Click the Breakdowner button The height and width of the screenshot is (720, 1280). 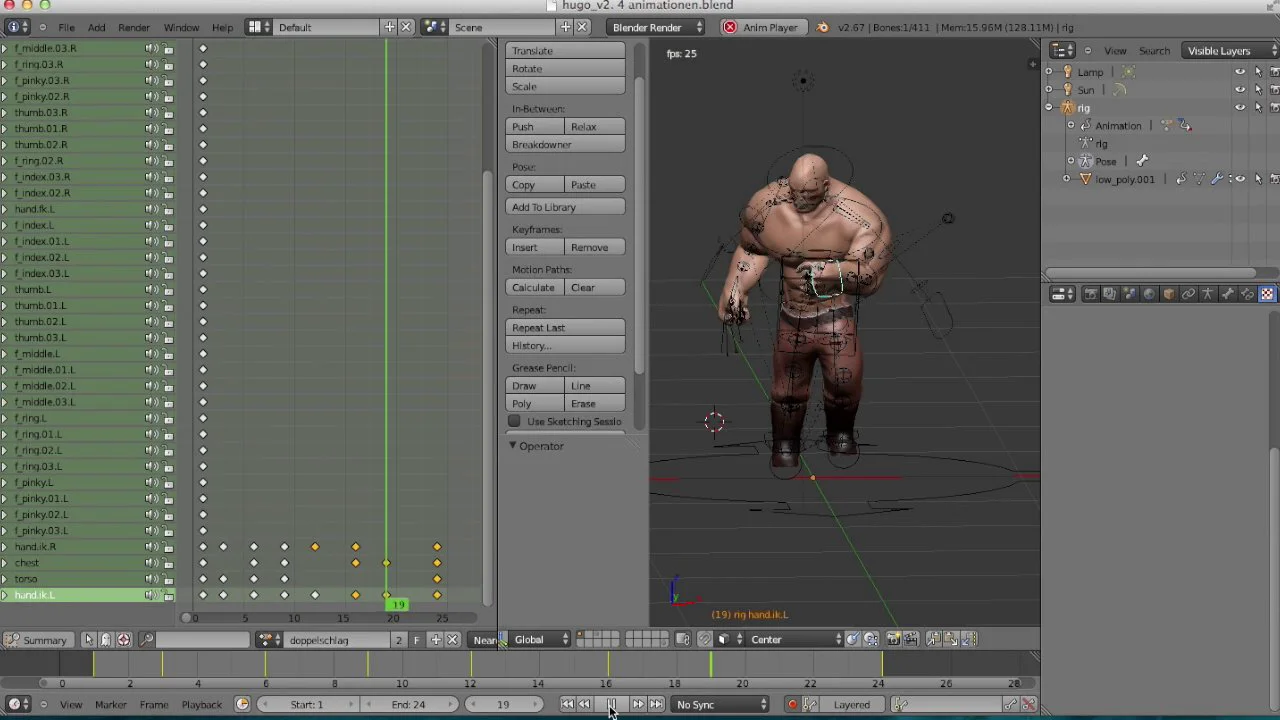566,145
